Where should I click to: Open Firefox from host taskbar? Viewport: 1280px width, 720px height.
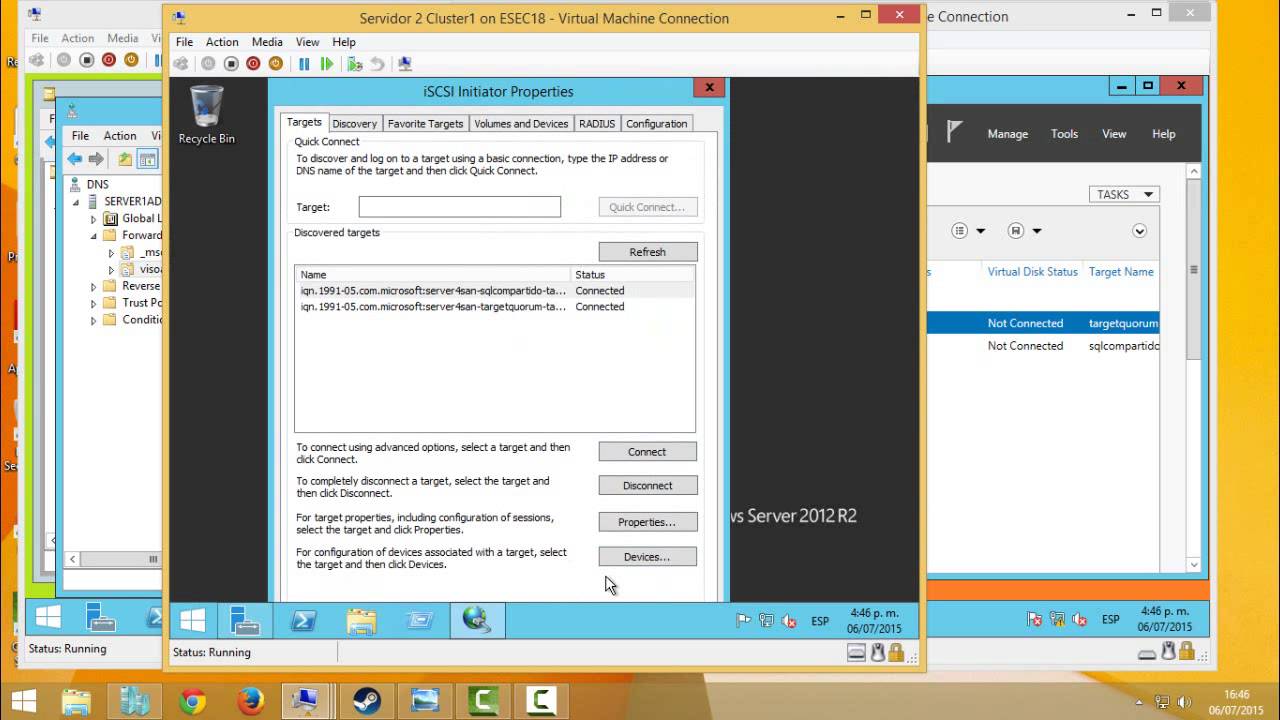tap(251, 702)
